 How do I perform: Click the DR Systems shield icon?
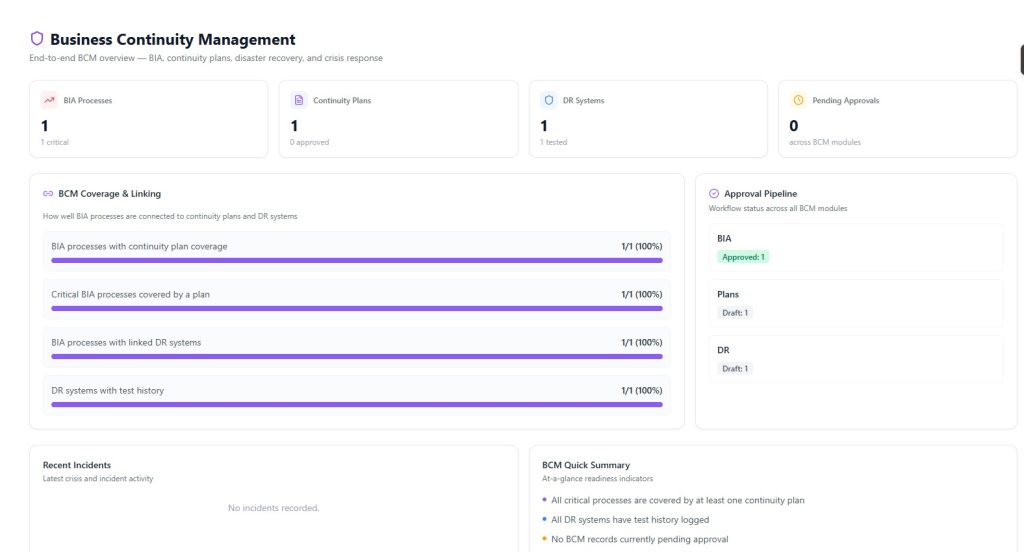[x=549, y=100]
